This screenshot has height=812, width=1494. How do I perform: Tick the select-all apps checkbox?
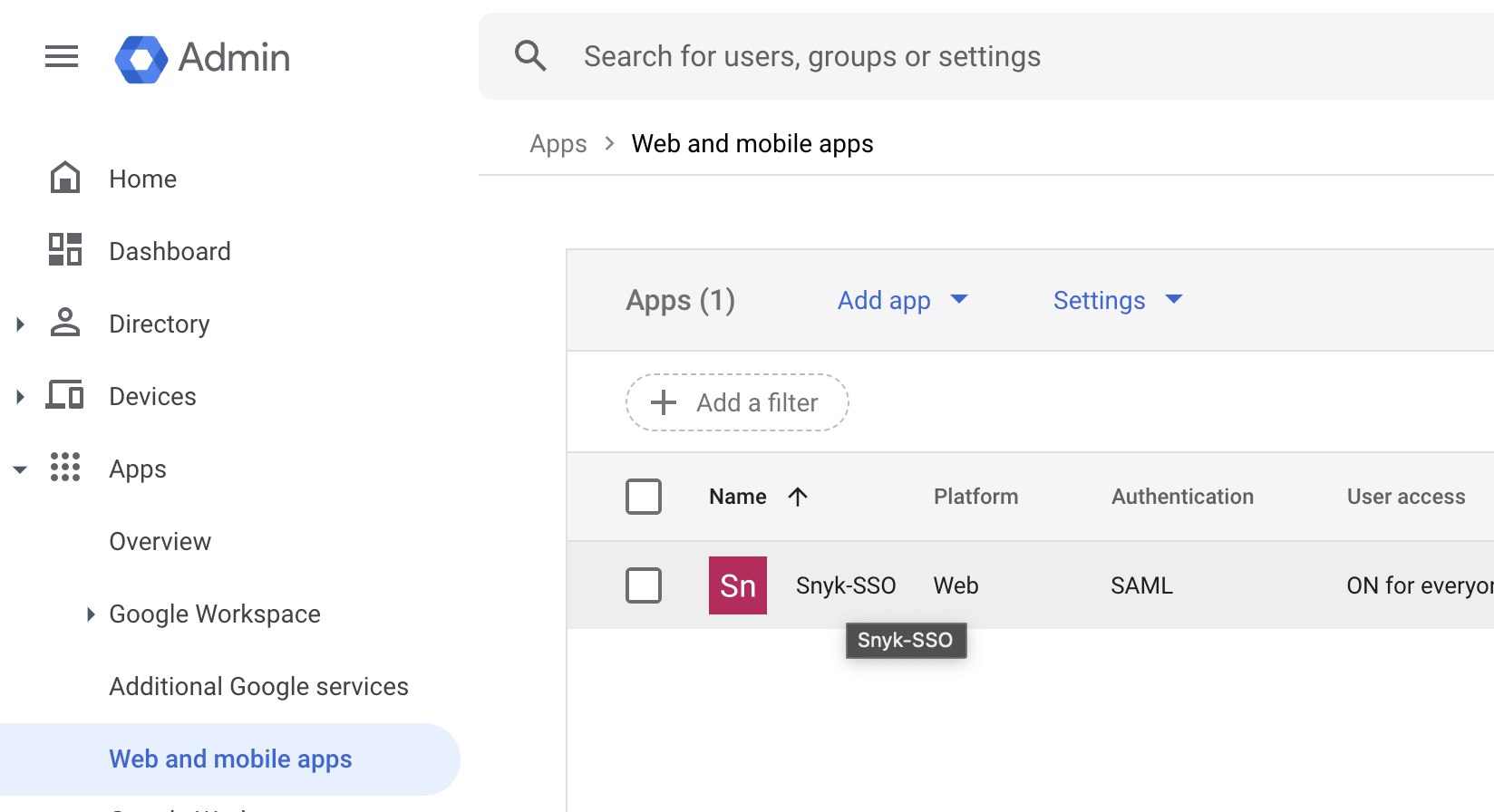(644, 497)
